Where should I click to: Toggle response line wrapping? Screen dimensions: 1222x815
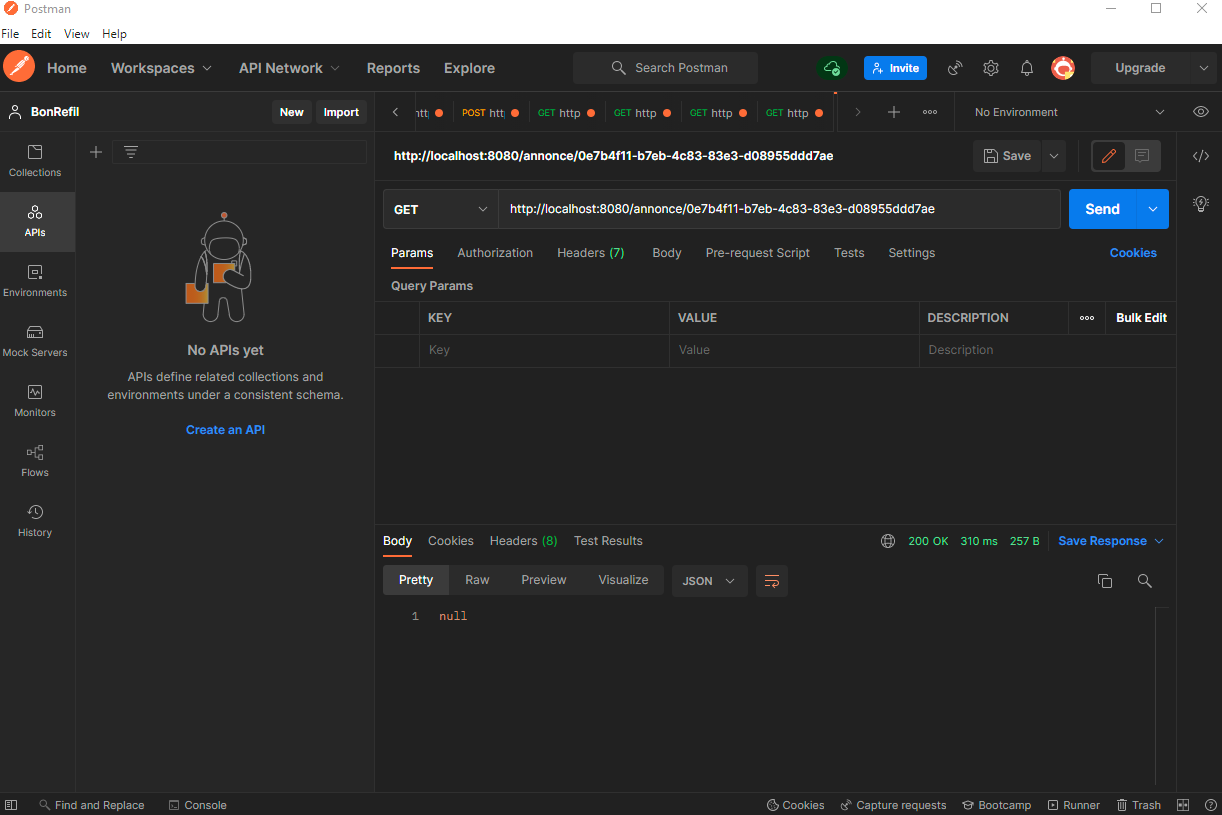[x=771, y=581]
